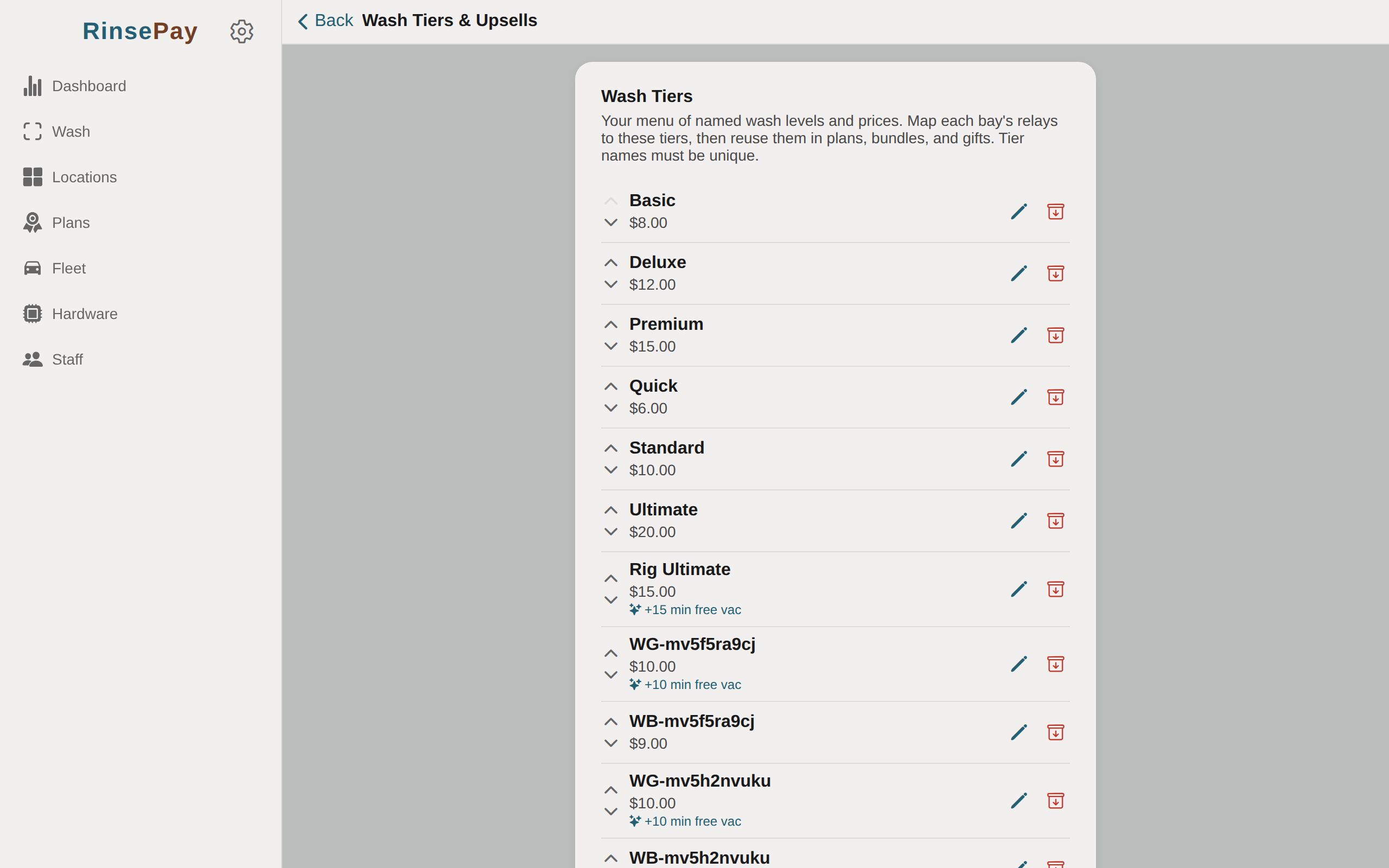This screenshot has height=868, width=1389.
Task: Open the settings gear next to RinsePay
Action: pyautogui.click(x=241, y=31)
